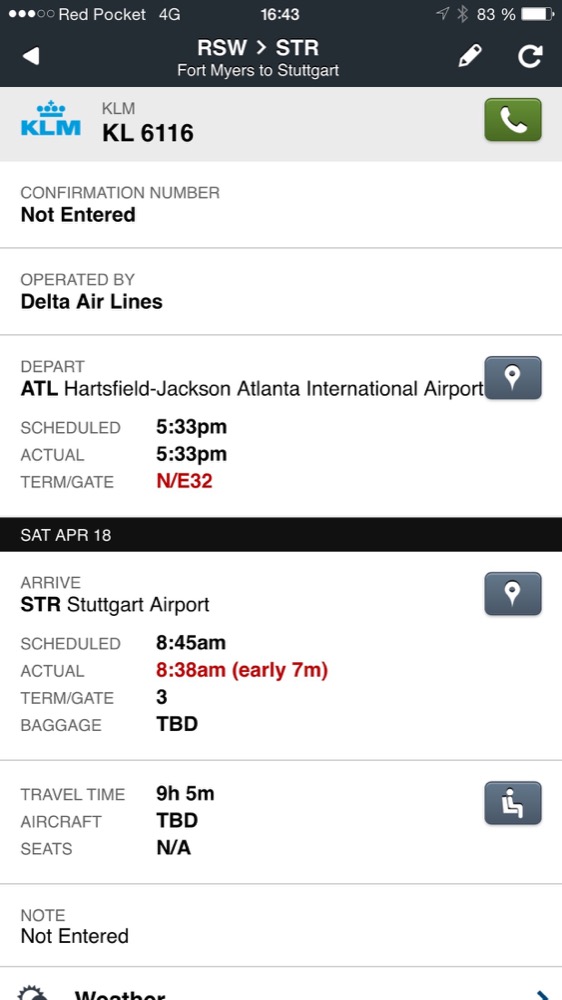
Task: Tap the battery indicator in status bar
Action: point(537,14)
